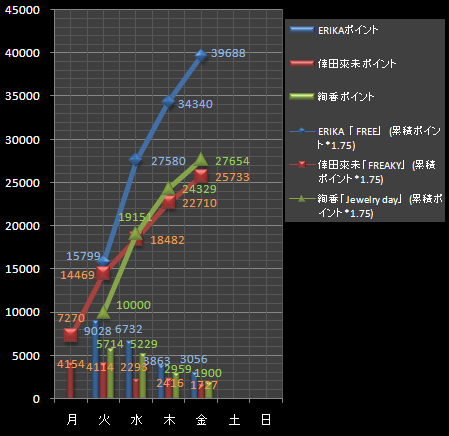Select the blue bar label 3056
The height and width of the screenshot is (436, 449).
point(194,359)
